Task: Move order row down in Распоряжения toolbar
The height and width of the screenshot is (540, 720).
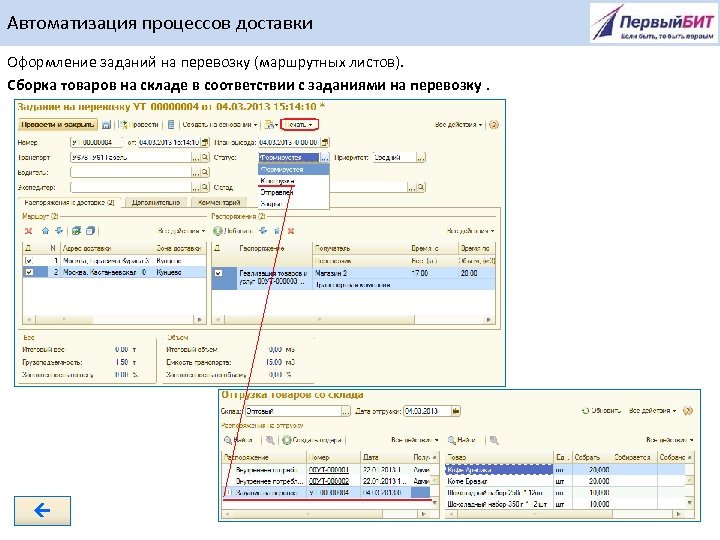Action: pyautogui.click(x=263, y=231)
